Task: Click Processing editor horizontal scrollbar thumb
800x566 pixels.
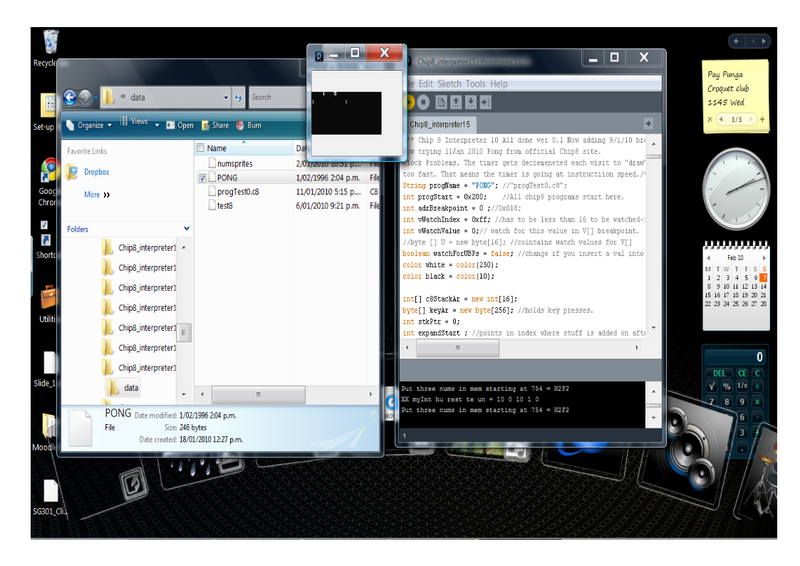Action: coord(458,348)
